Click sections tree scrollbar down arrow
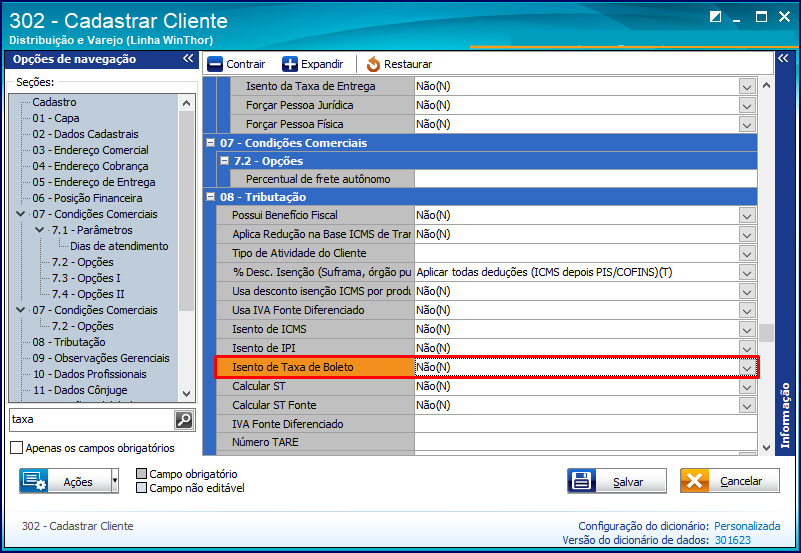Screen dimensions: 801x553 pyautogui.click(x=186, y=394)
